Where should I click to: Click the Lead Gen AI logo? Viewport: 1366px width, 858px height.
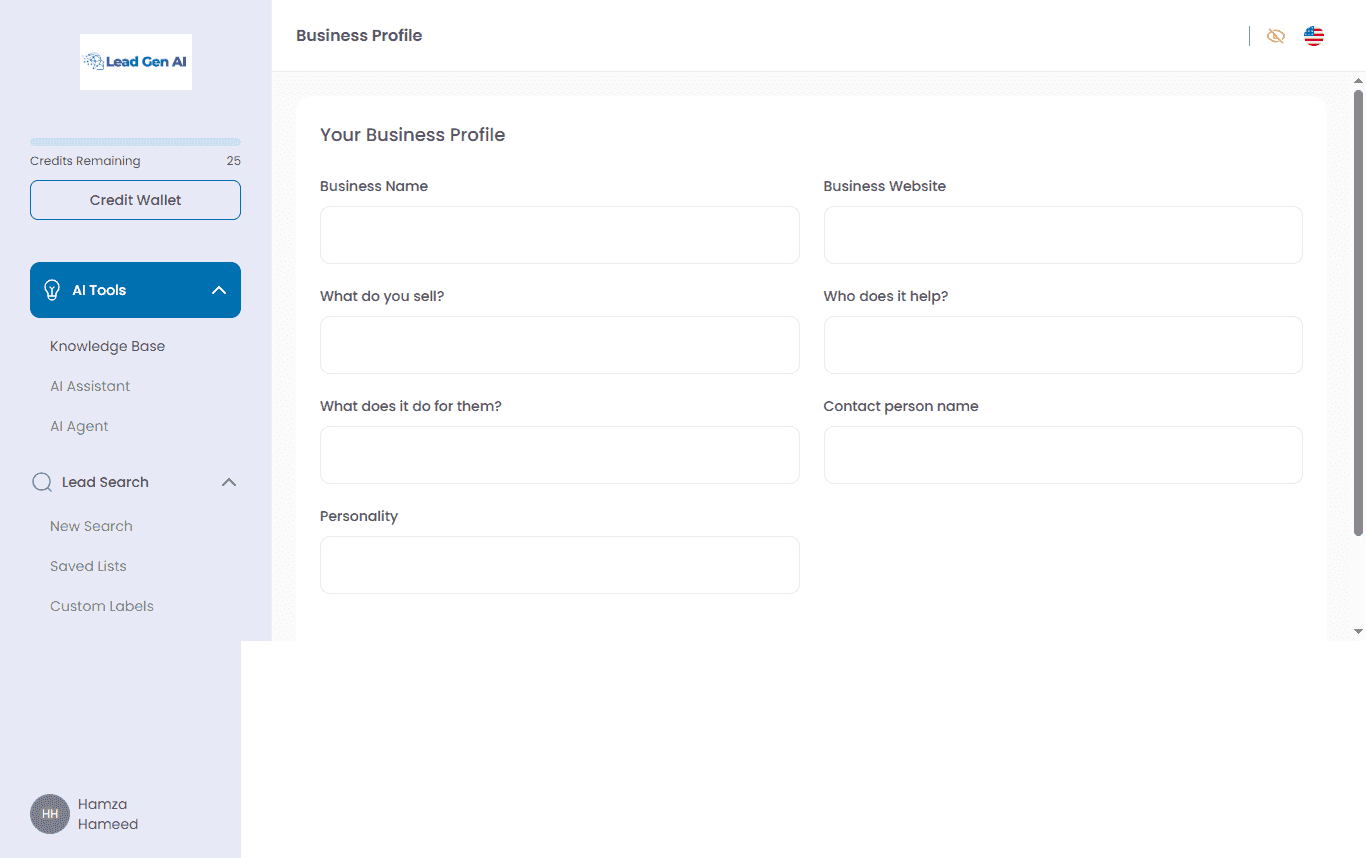click(135, 61)
